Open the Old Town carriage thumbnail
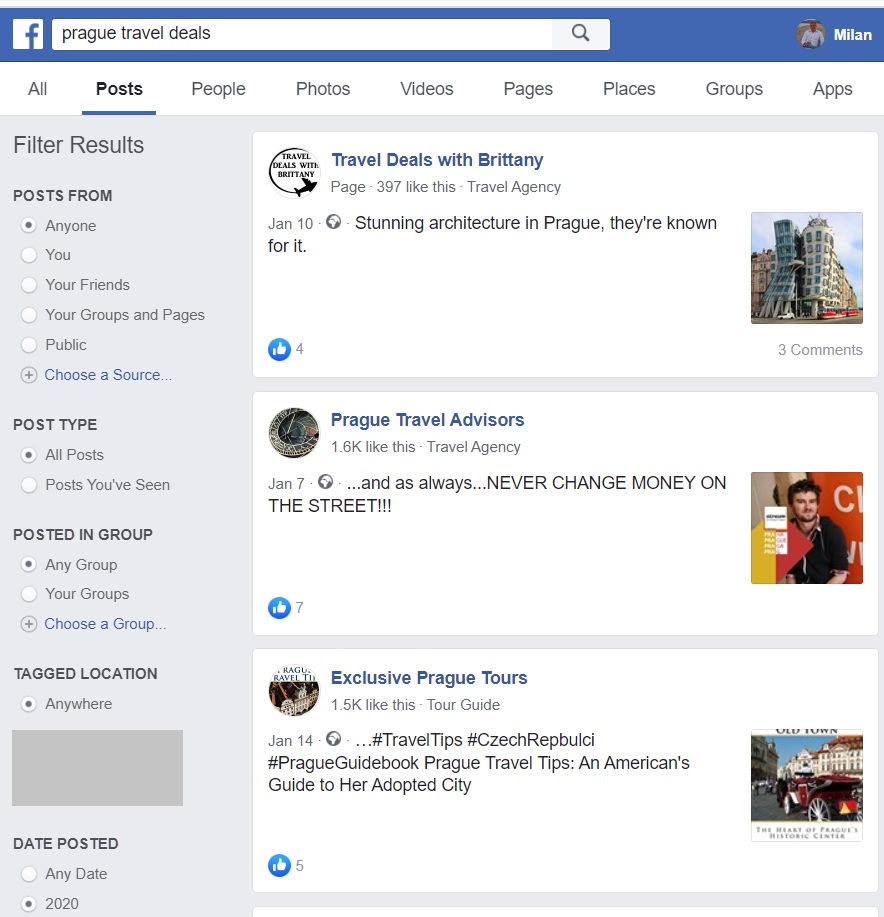The width and height of the screenshot is (884, 917). coord(807,785)
